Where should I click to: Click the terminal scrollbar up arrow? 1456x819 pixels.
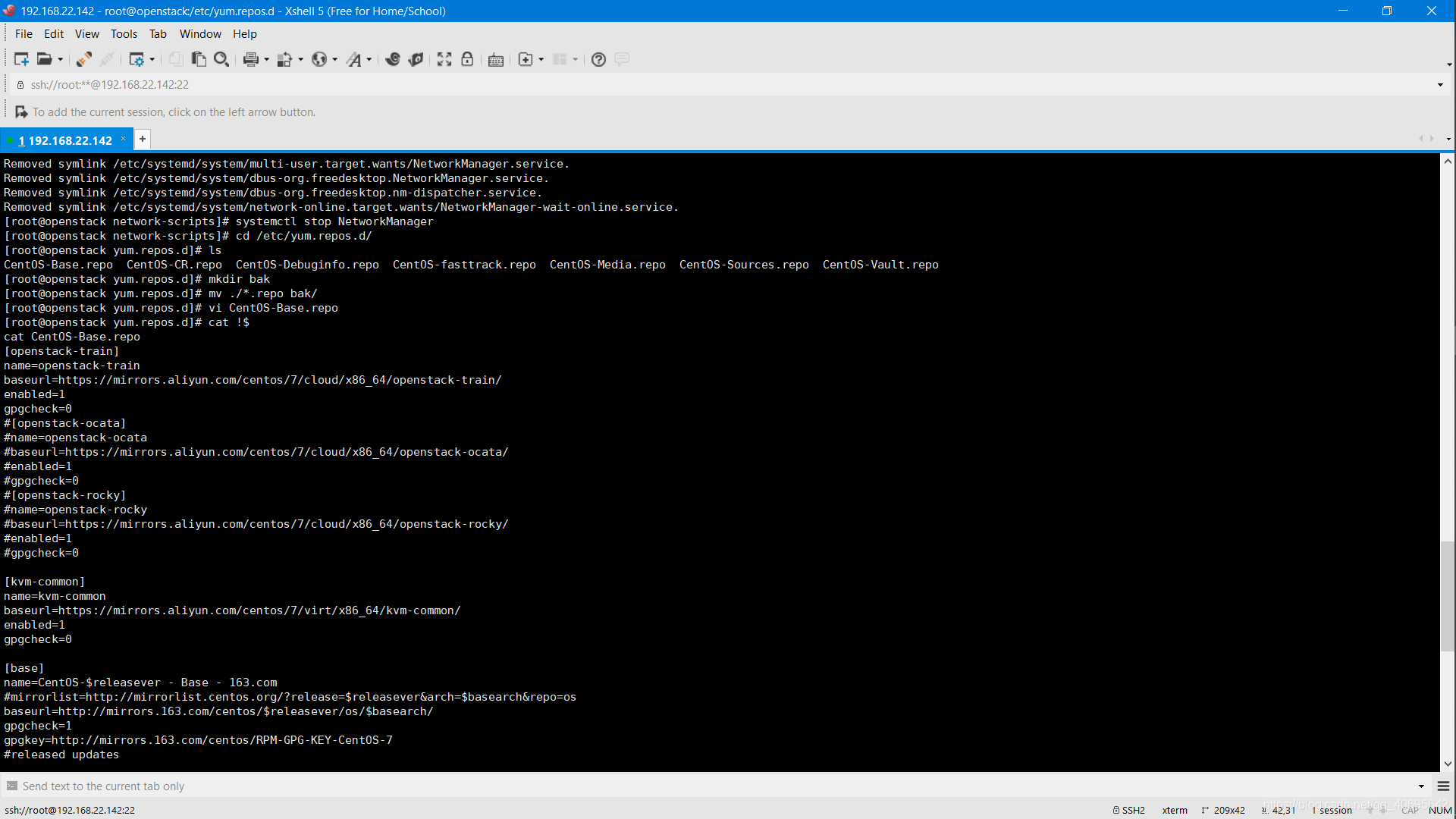[x=1448, y=162]
